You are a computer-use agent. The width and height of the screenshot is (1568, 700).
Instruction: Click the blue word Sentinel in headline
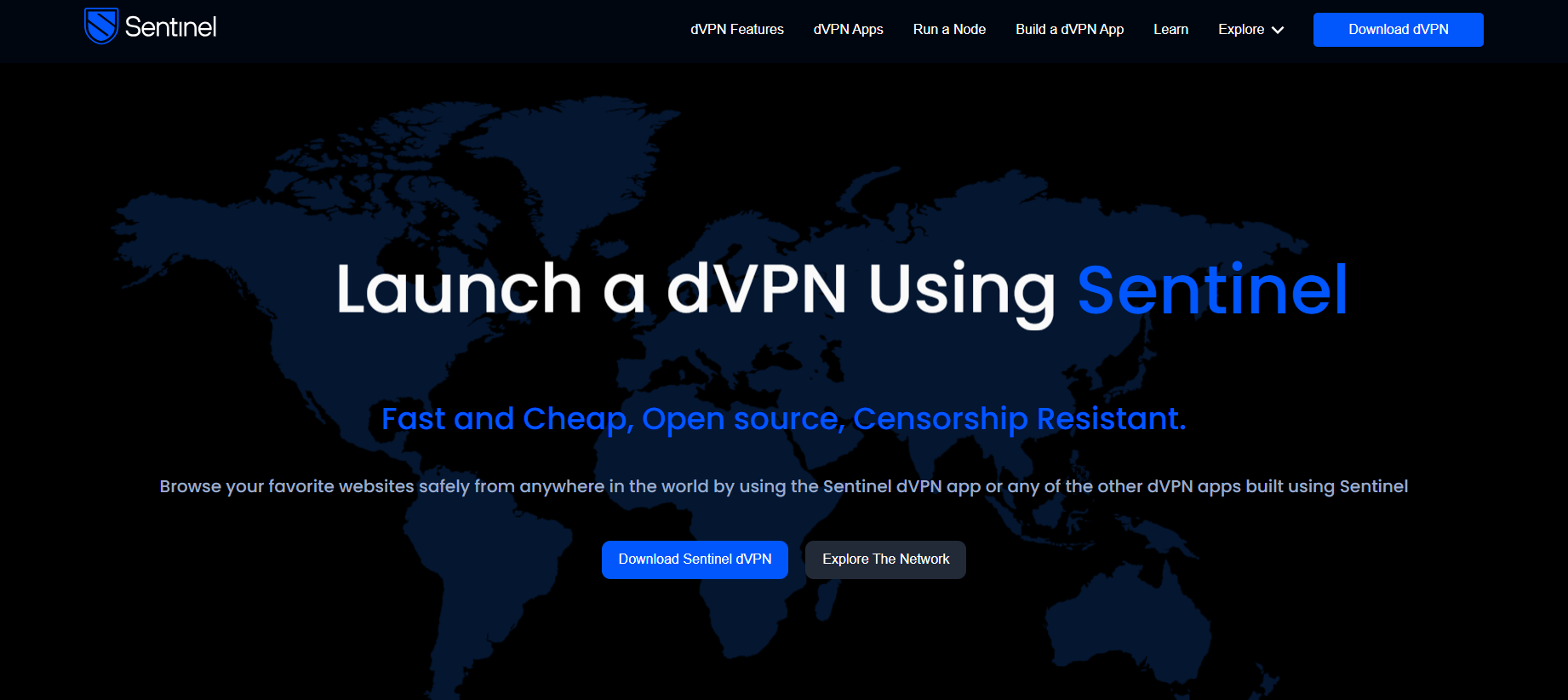[1213, 290]
